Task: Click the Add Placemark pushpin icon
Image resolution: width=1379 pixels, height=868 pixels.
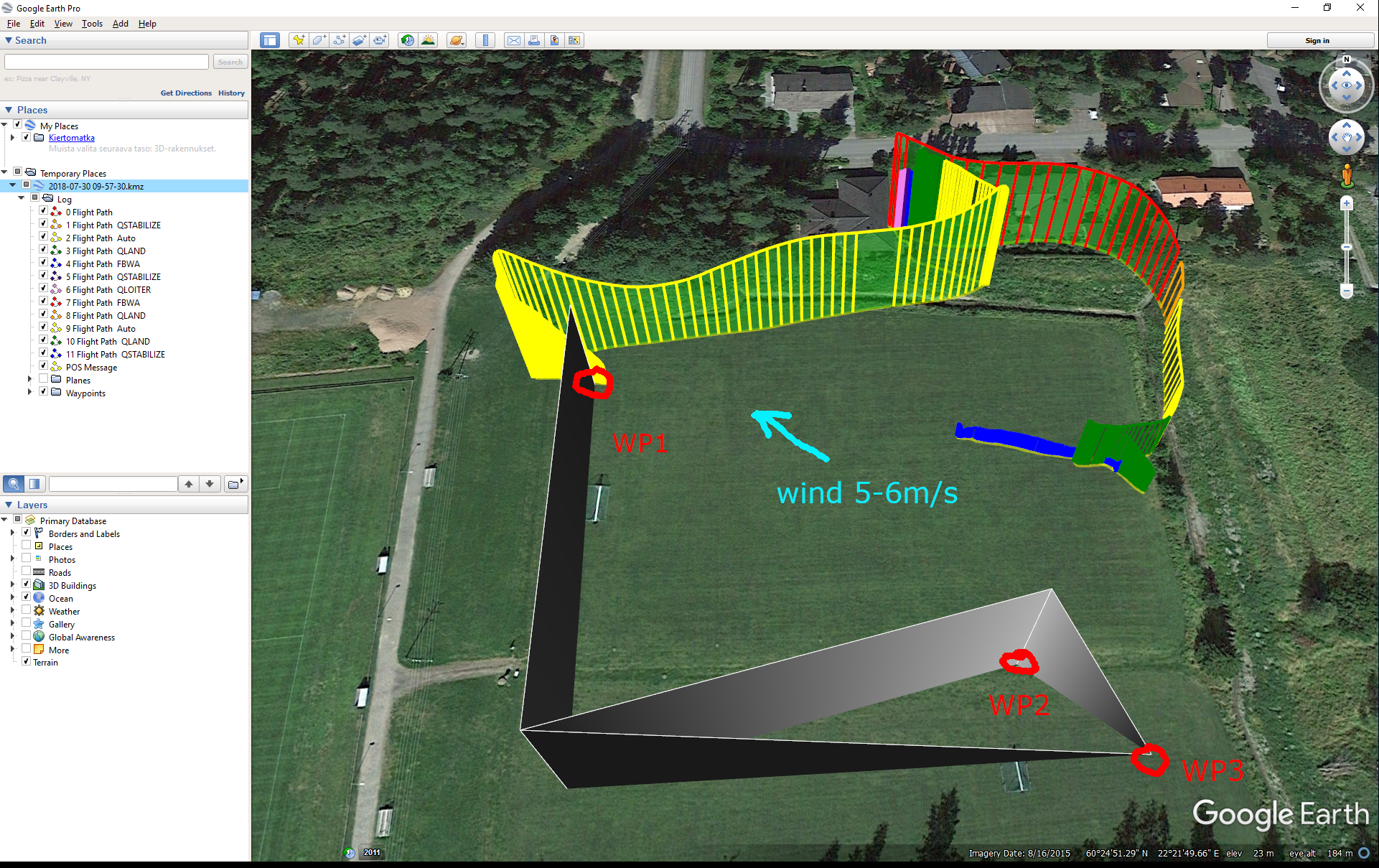Action: (298, 40)
